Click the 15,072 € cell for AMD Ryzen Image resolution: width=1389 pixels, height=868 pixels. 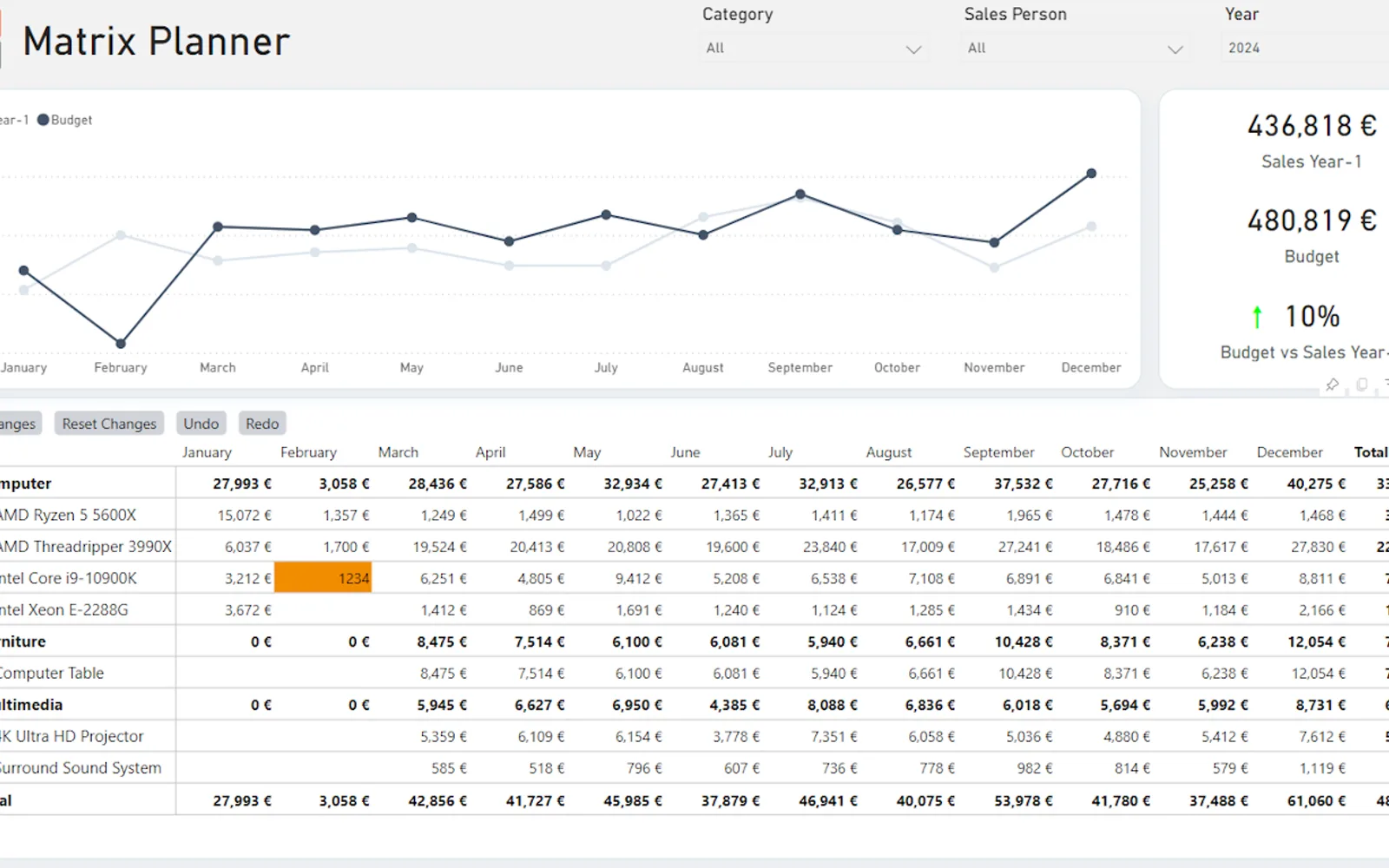coord(244,516)
